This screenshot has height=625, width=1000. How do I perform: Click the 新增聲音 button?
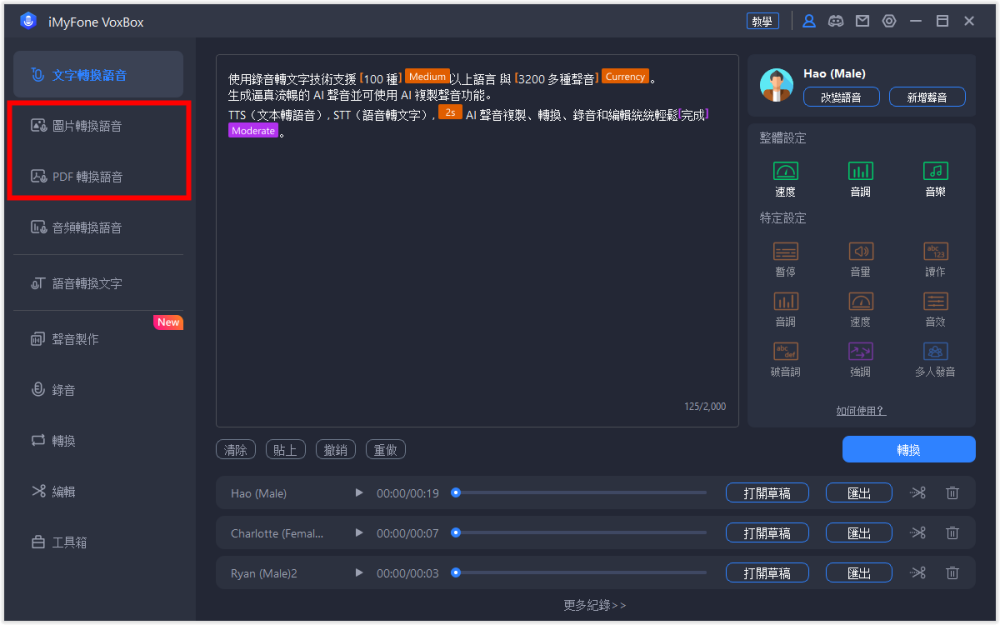[927, 97]
